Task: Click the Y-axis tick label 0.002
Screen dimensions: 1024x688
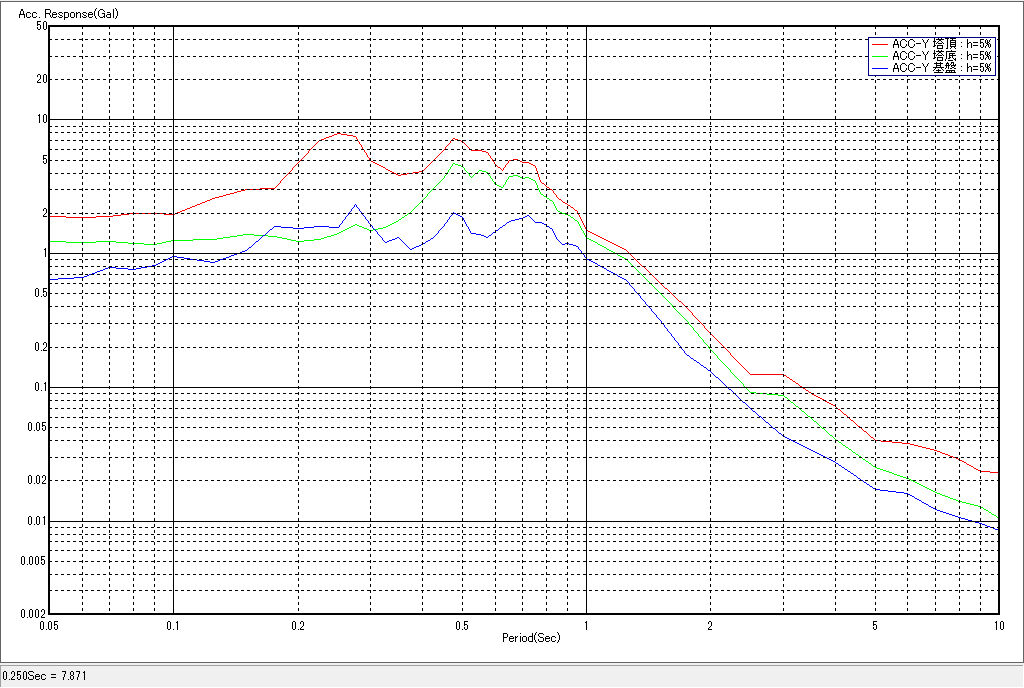Action: click(x=35, y=614)
